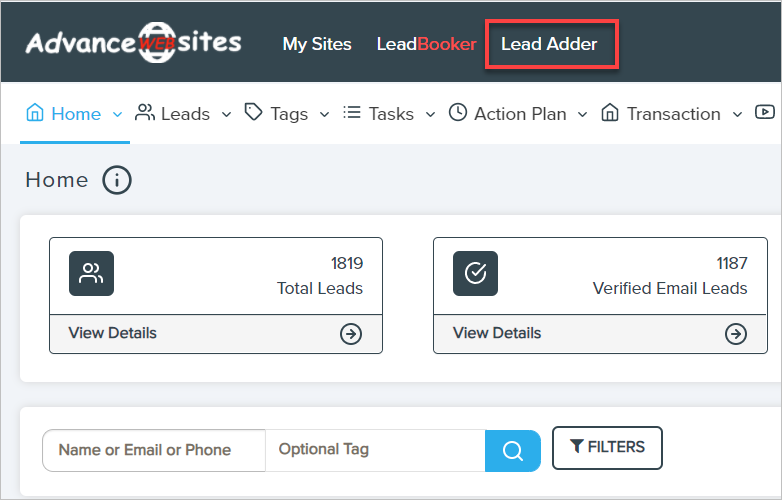
Task: Click the arrow icon under Verified Email Leads
Action: (x=735, y=334)
